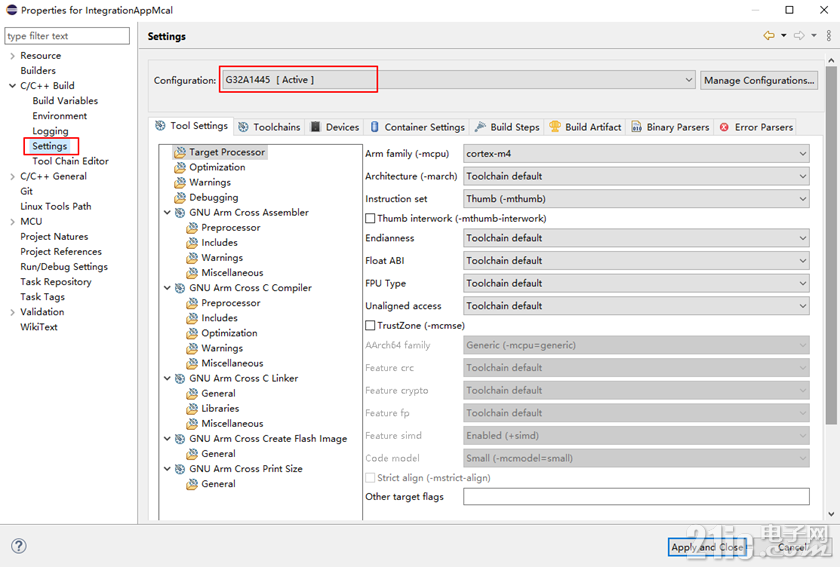Click Apply and Close button
The image size is (840, 567).
[x=707, y=547]
